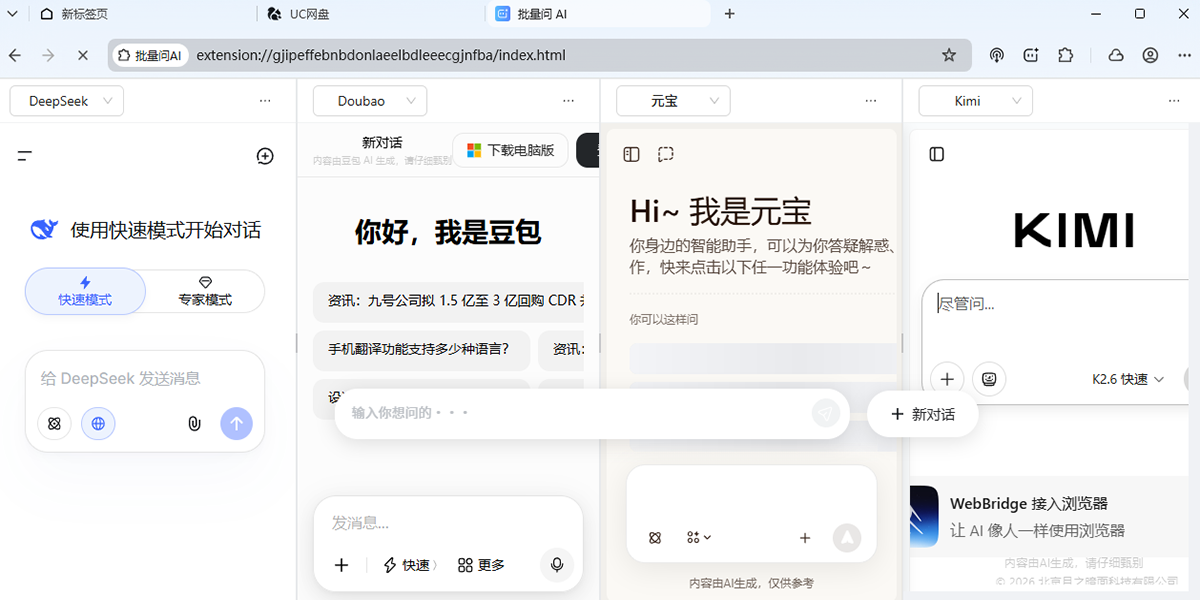Click the browser cloud sync icon

pos(1116,55)
